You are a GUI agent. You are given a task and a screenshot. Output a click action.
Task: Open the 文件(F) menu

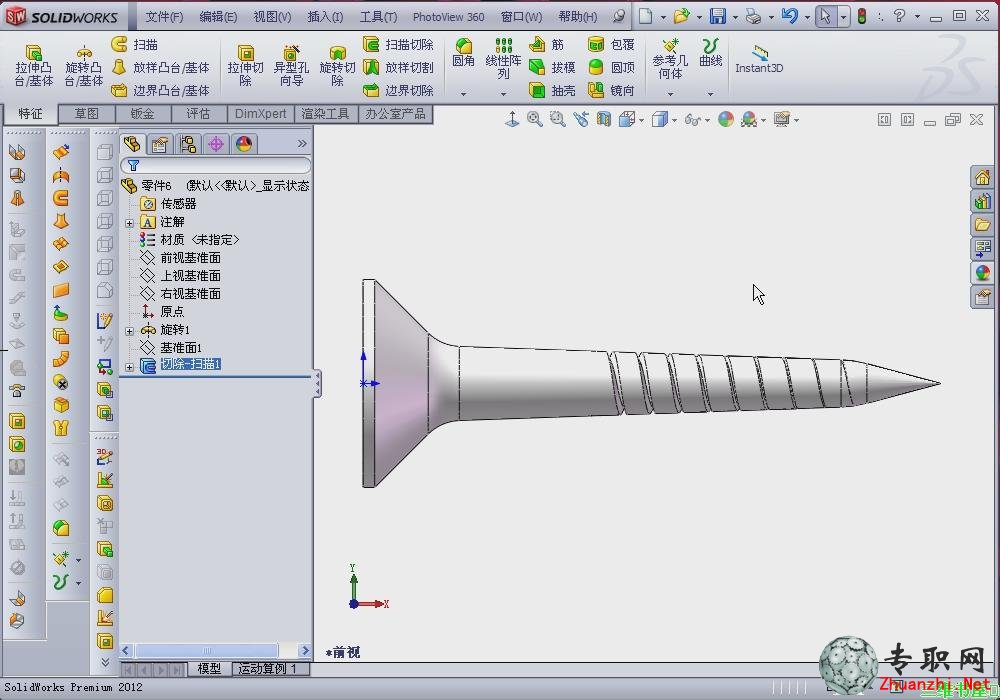pos(164,17)
